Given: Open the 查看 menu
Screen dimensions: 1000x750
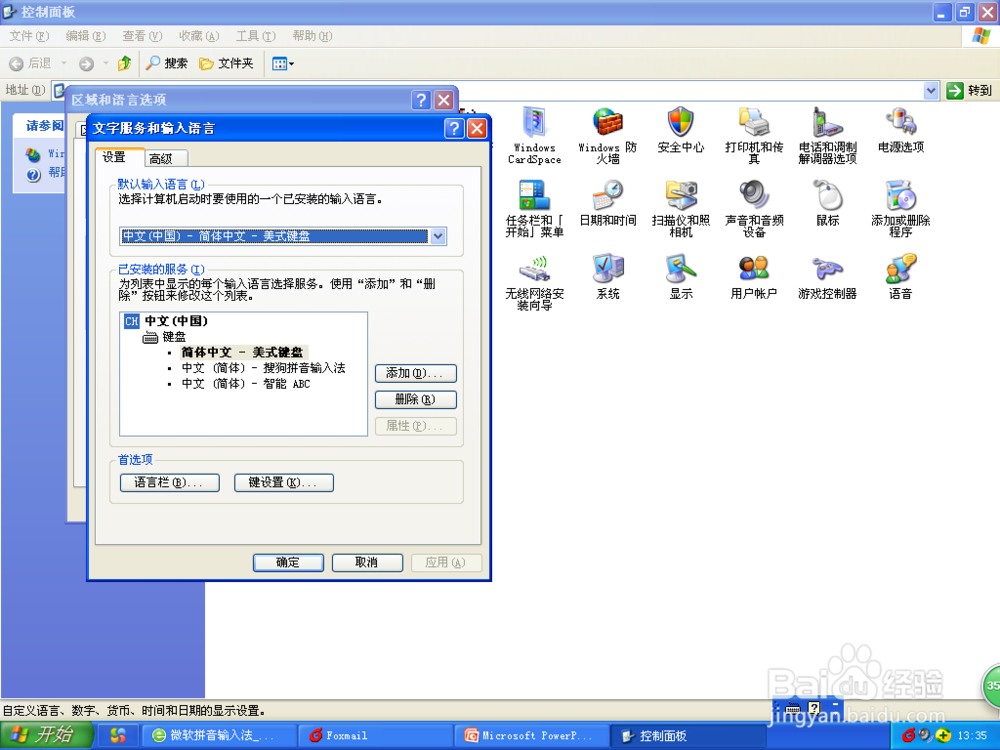Looking at the screenshot, I should point(142,36).
